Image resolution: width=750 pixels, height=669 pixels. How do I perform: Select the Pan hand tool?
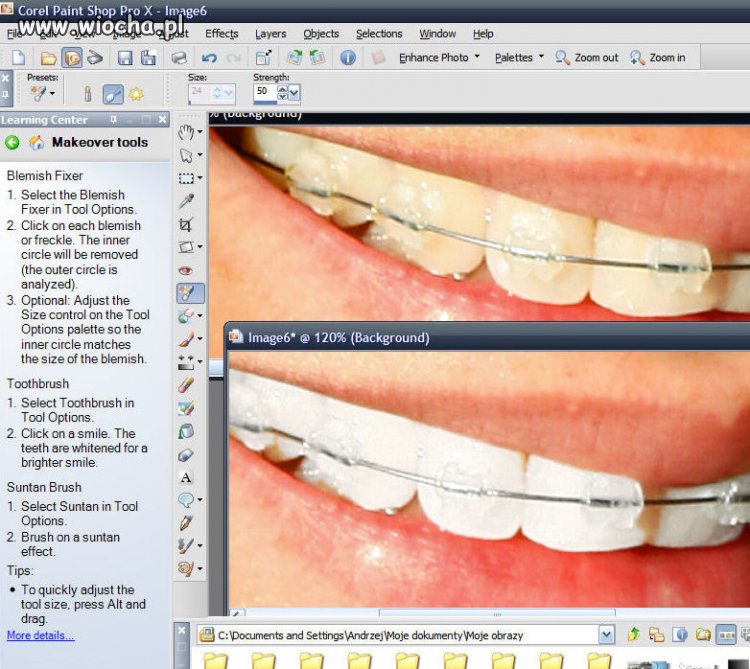click(186, 132)
